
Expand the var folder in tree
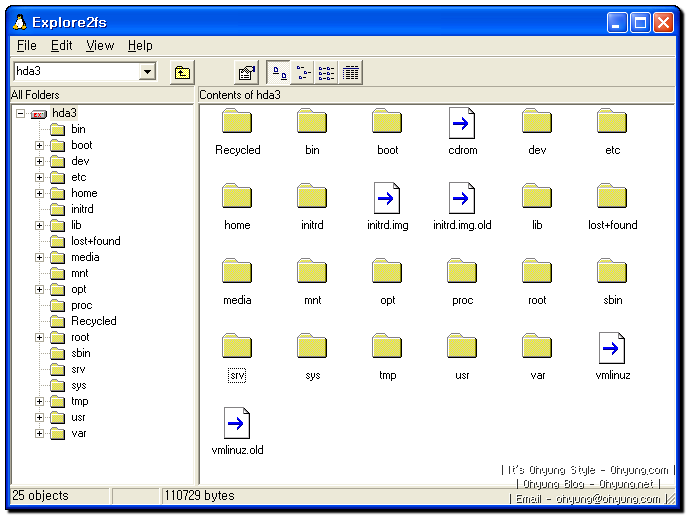tap(39, 434)
